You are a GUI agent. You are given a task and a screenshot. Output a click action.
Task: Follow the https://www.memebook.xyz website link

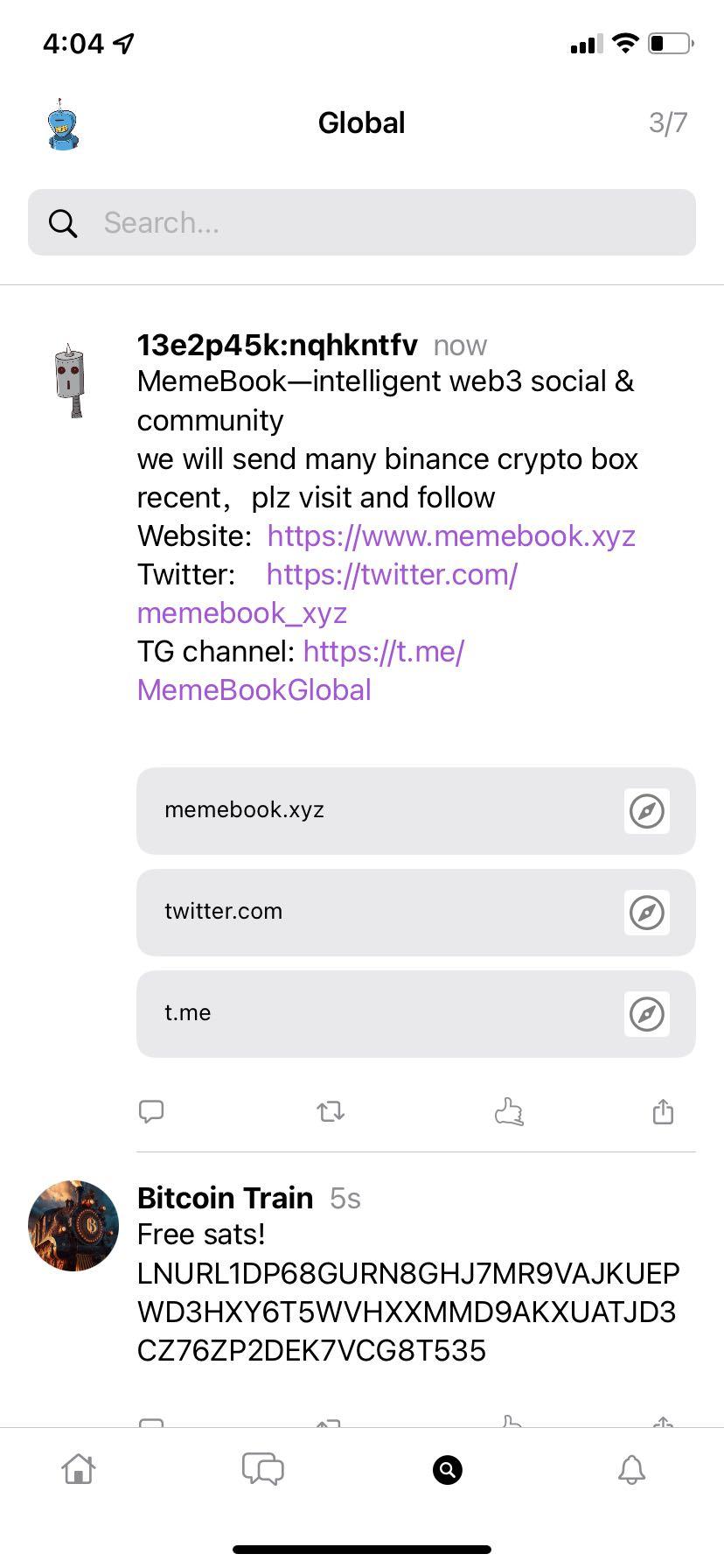[451, 535]
